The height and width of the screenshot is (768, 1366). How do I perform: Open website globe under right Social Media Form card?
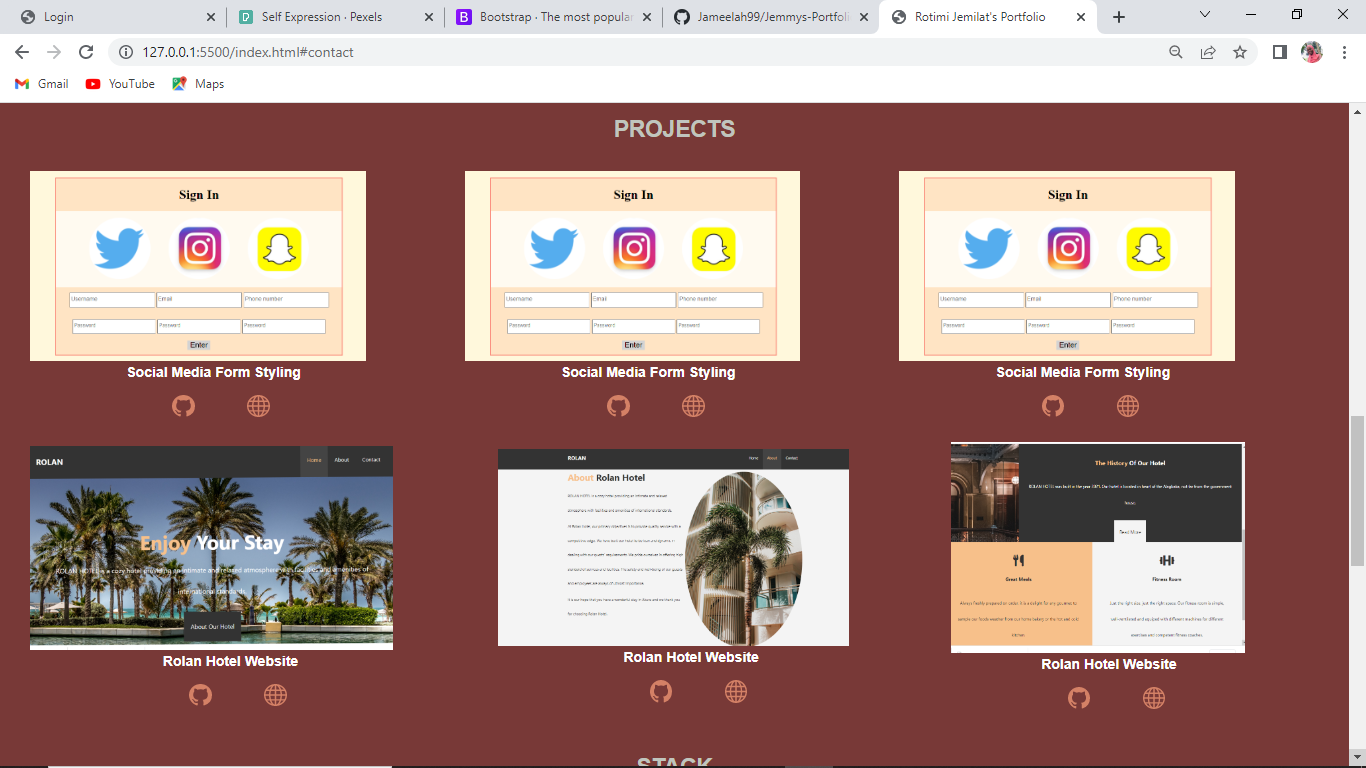coord(1127,406)
